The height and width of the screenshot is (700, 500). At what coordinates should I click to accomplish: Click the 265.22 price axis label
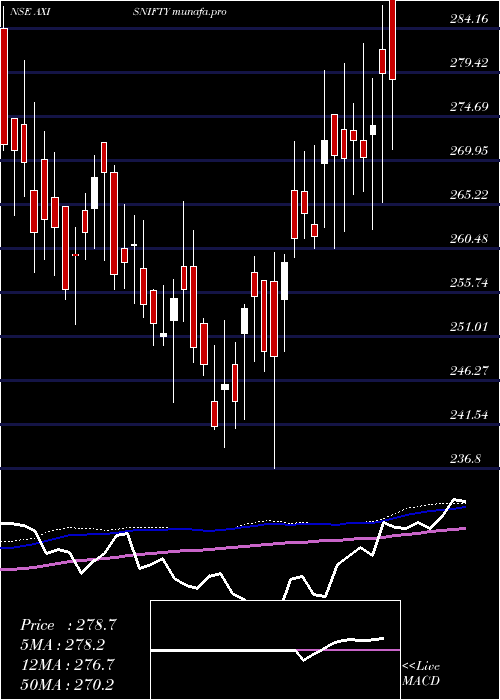pyautogui.click(x=469, y=195)
